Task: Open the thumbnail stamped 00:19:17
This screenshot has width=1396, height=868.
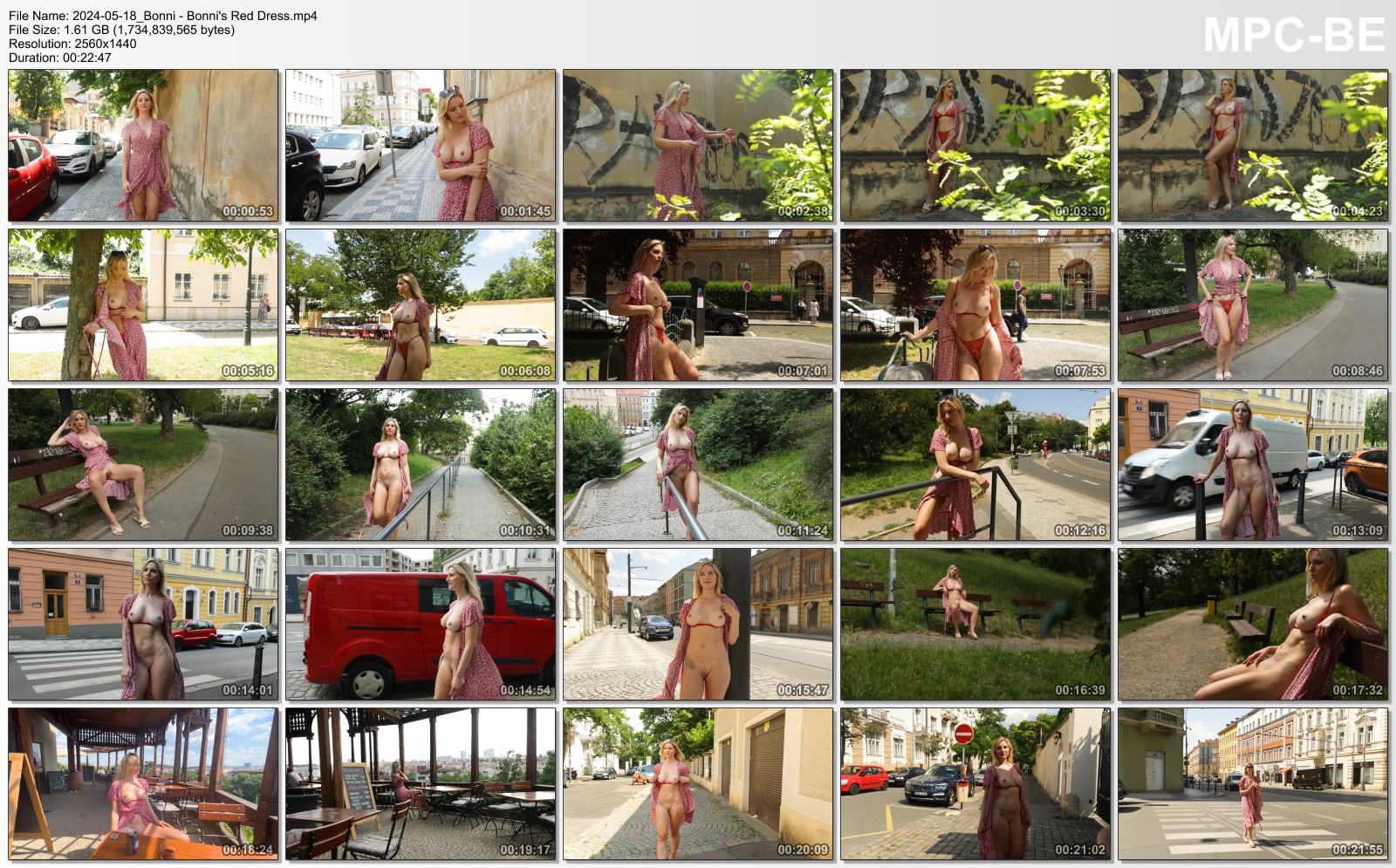Action: pyautogui.click(x=421, y=784)
